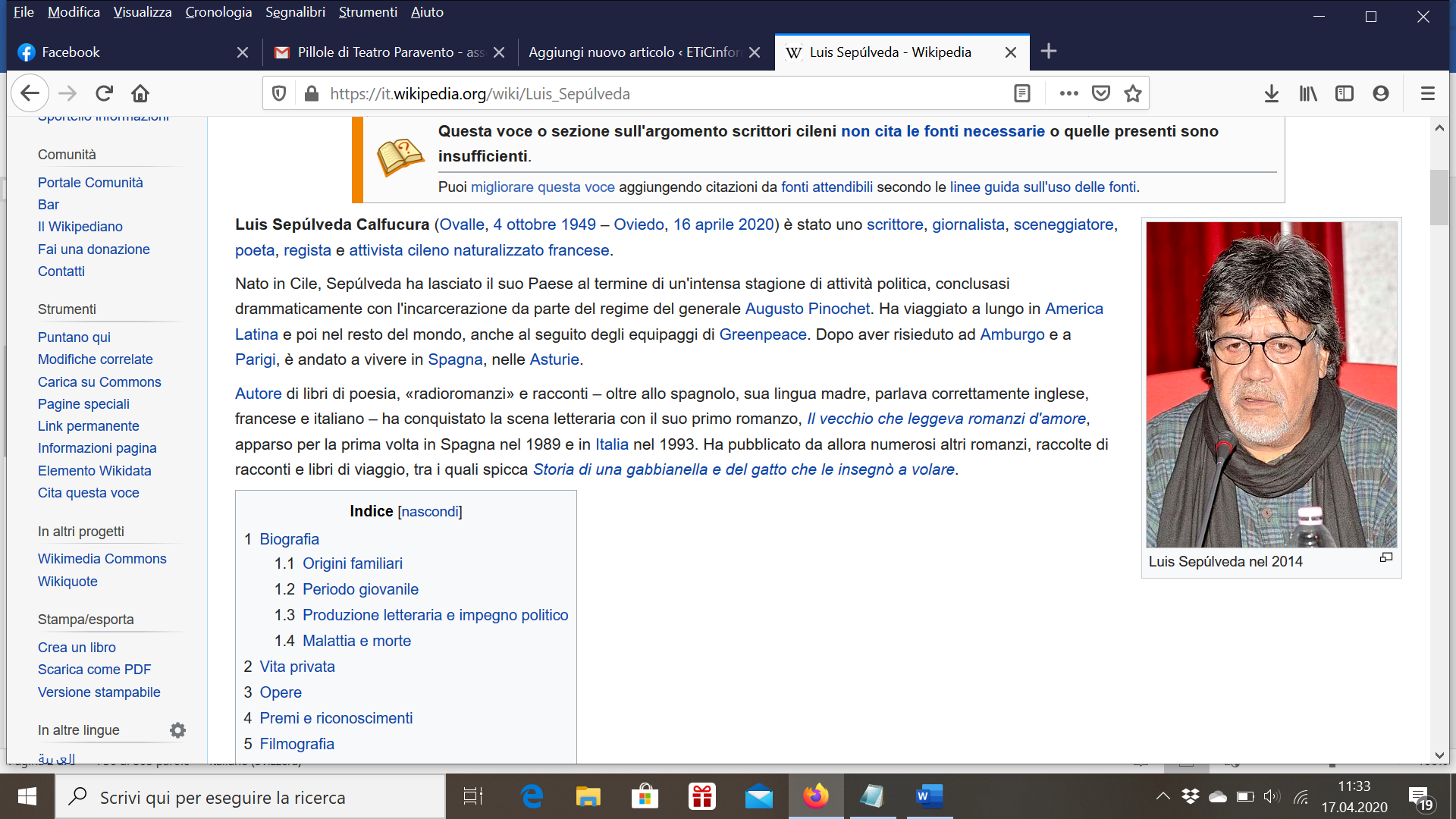This screenshot has height=819, width=1456.
Task: Open a new browser tab
Action: 1049,52
